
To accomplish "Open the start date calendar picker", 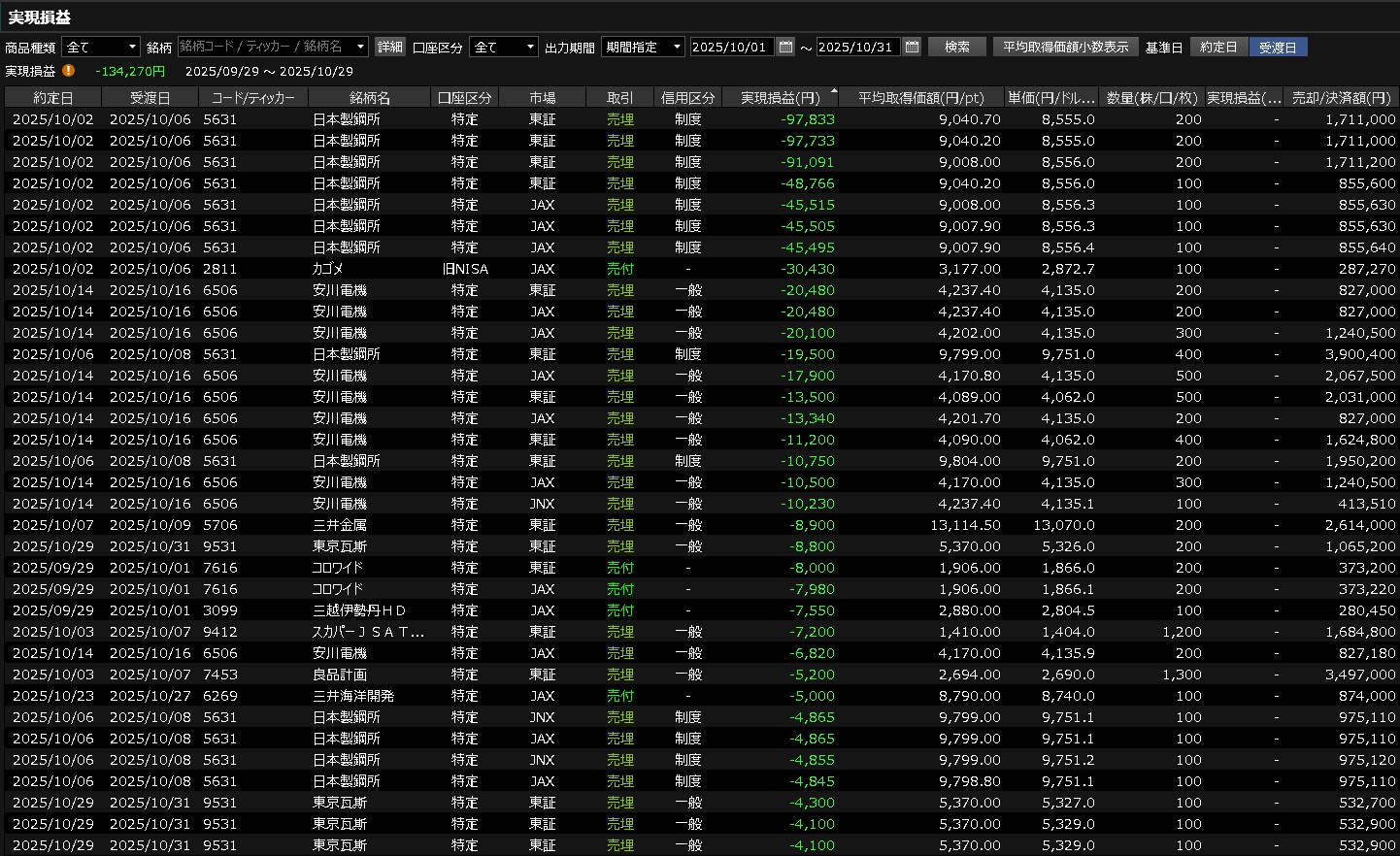I will [x=786, y=47].
